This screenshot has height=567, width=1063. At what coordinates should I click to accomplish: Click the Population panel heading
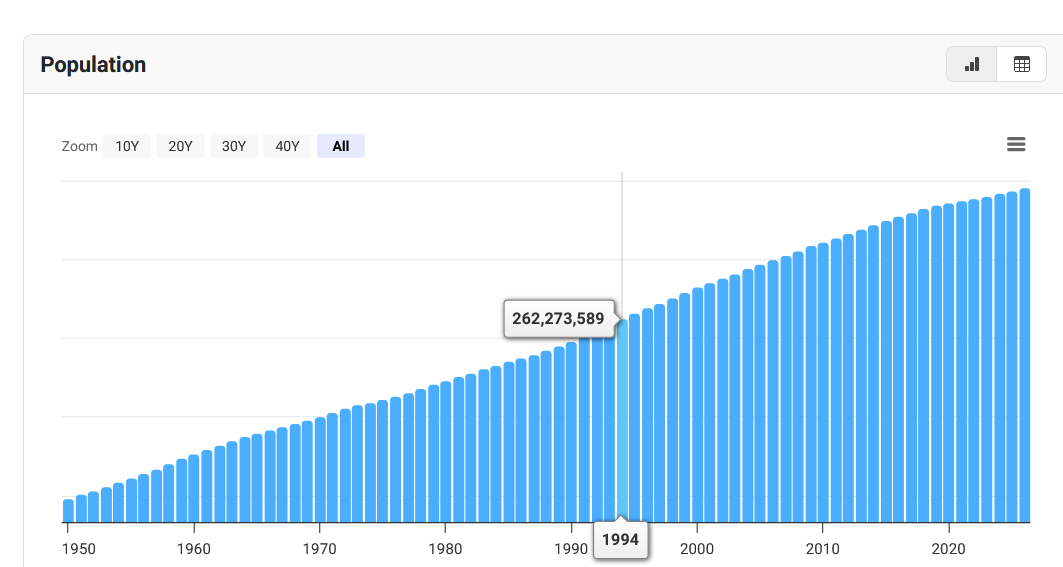(x=94, y=64)
